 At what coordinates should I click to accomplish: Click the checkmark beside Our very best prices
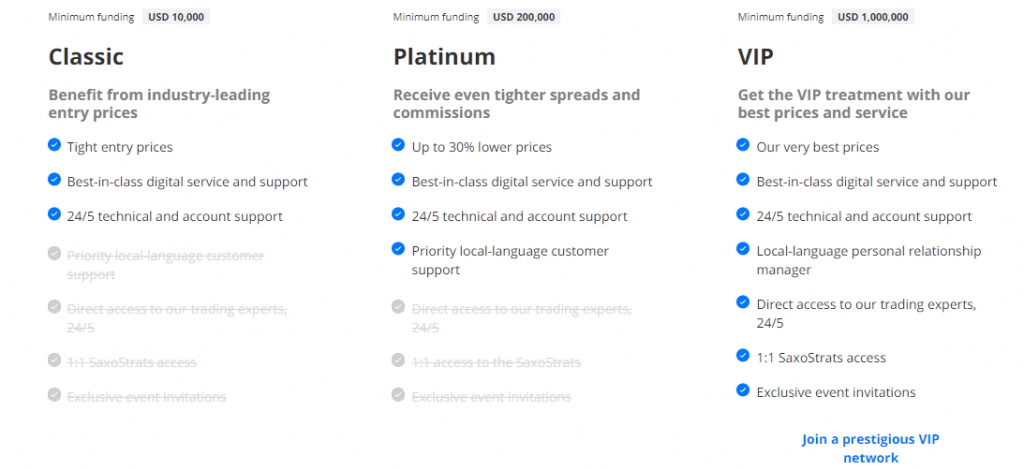(x=743, y=145)
